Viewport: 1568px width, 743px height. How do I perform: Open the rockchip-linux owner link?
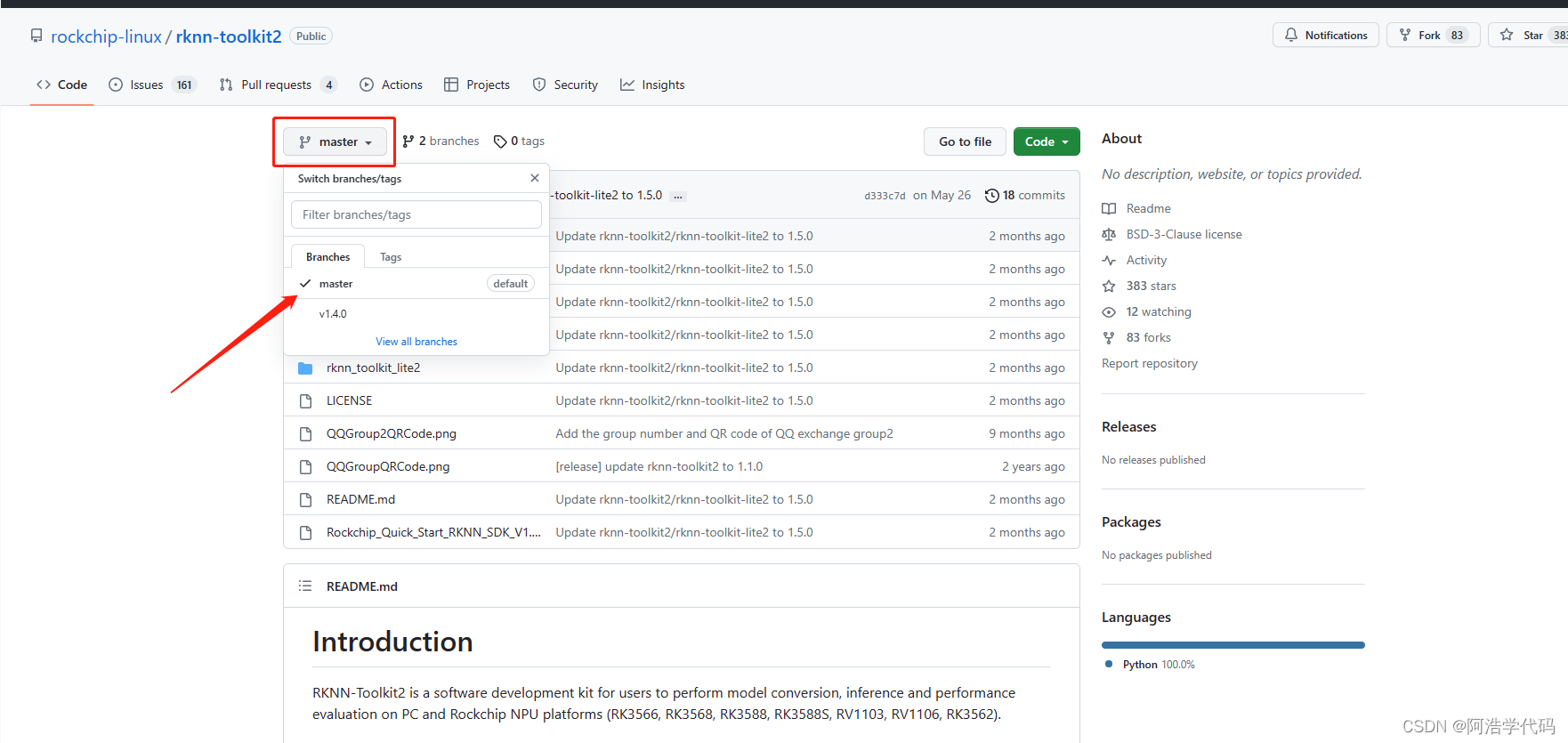106,36
